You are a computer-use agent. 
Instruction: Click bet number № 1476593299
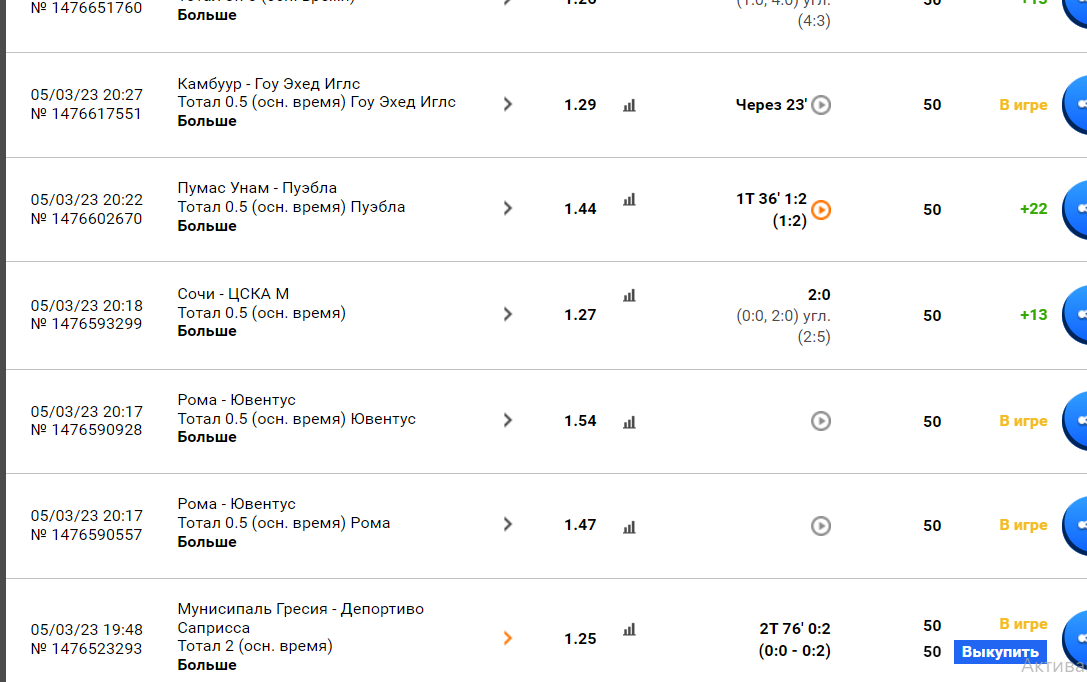[x=86, y=324]
